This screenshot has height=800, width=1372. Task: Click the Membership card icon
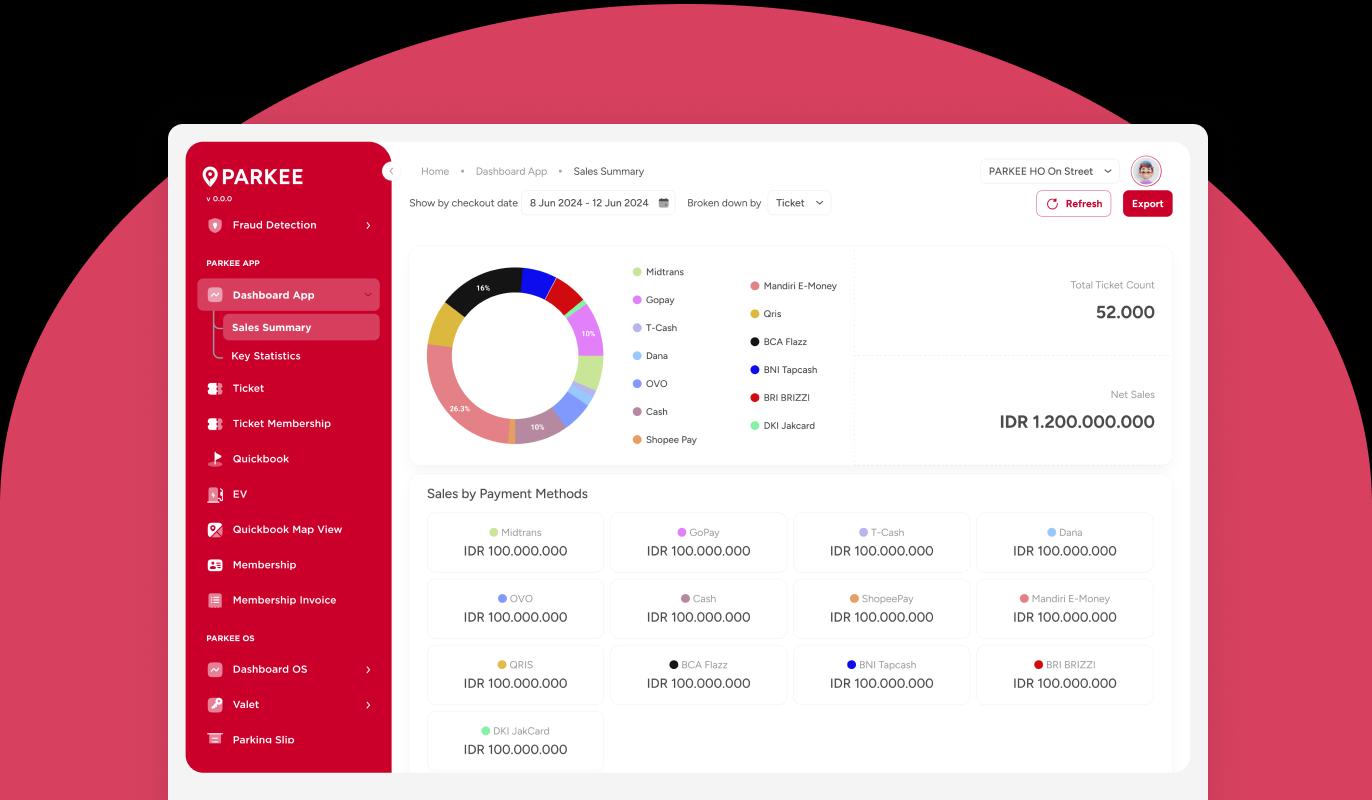point(214,565)
